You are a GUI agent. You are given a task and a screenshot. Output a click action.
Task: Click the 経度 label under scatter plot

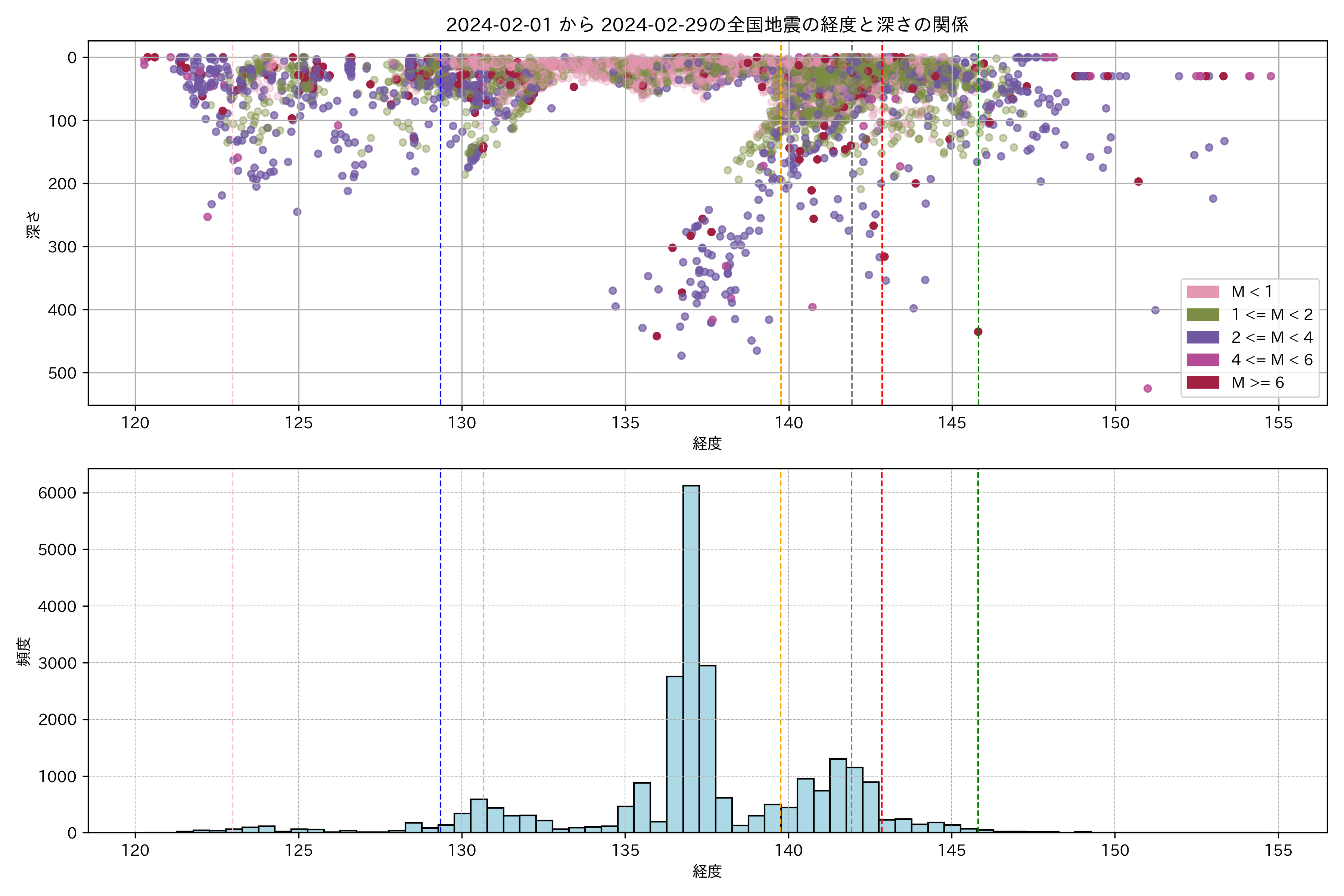pyautogui.click(x=707, y=444)
